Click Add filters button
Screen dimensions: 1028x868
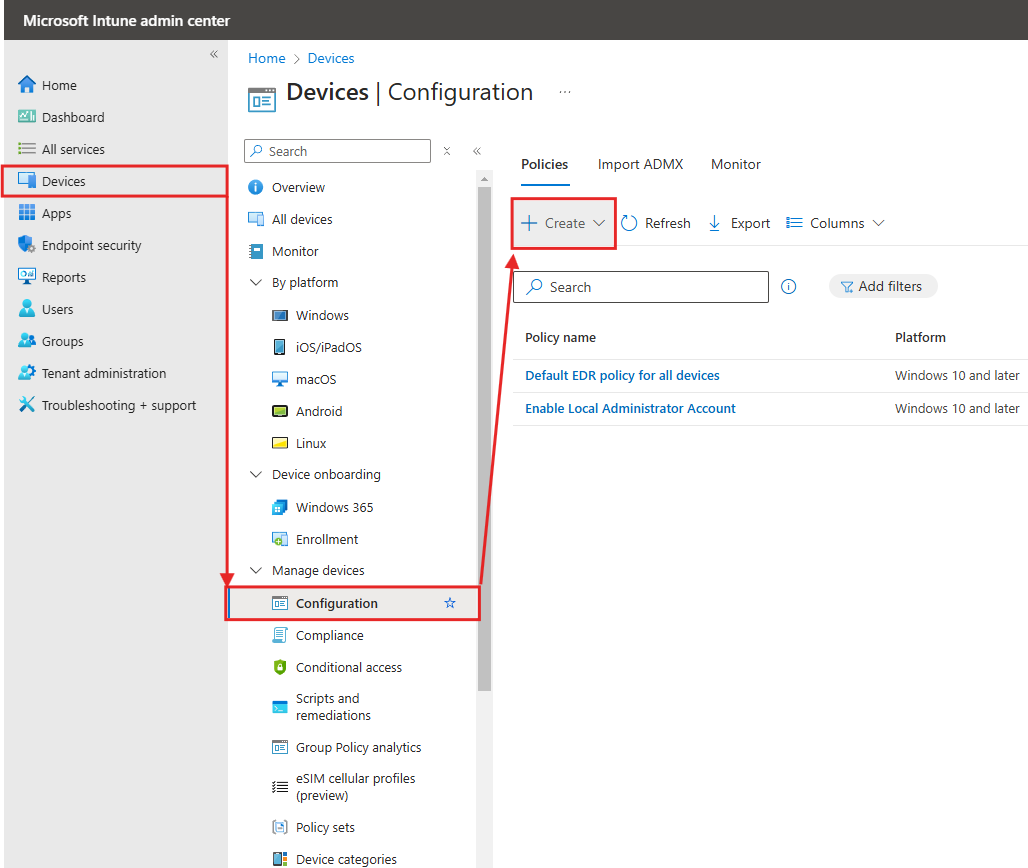(883, 286)
